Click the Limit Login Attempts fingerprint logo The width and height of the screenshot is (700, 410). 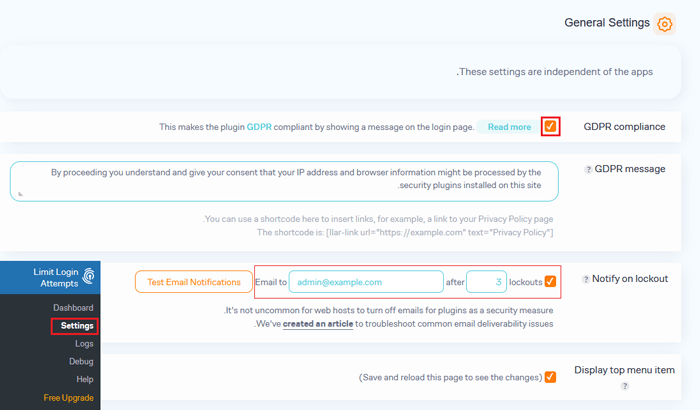[89, 276]
